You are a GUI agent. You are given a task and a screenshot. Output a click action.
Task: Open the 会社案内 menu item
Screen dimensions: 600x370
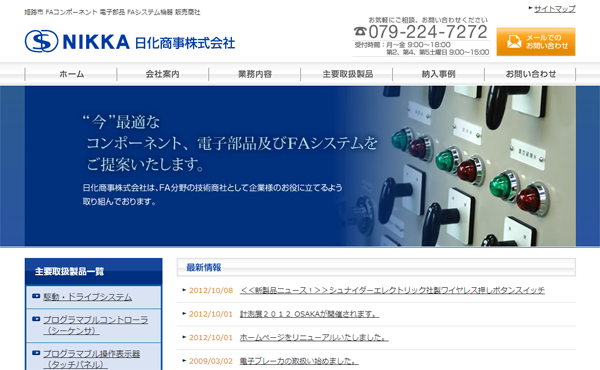[x=163, y=74]
